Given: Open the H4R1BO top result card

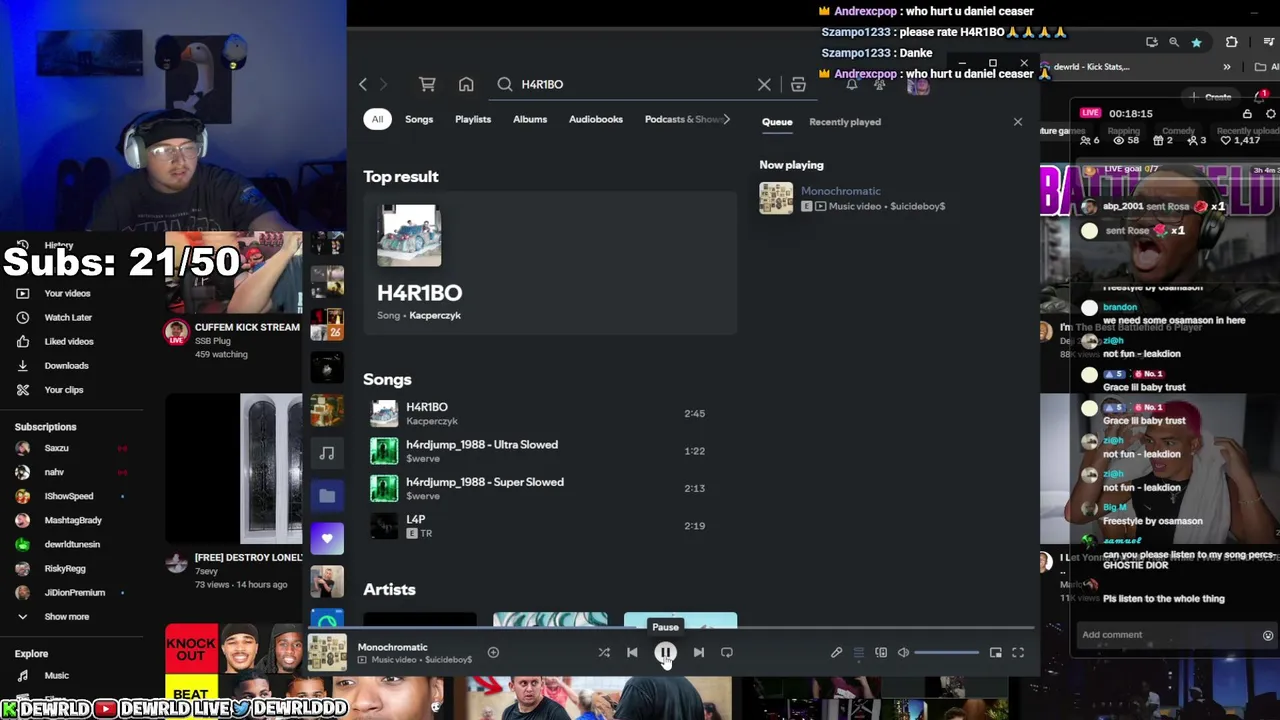Looking at the screenshot, I should coord(550,264).
